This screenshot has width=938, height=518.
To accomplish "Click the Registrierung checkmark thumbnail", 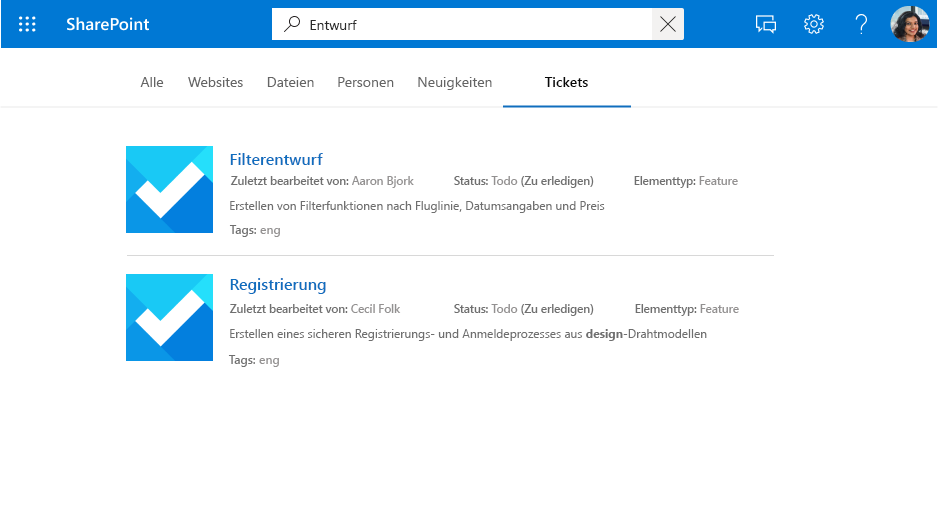I will click(169, 318).
